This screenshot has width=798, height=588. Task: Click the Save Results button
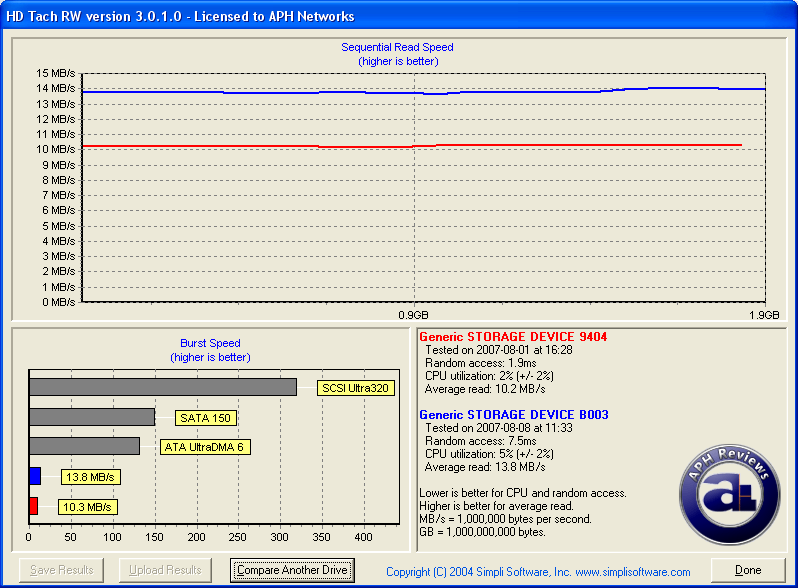pos(62,570)
